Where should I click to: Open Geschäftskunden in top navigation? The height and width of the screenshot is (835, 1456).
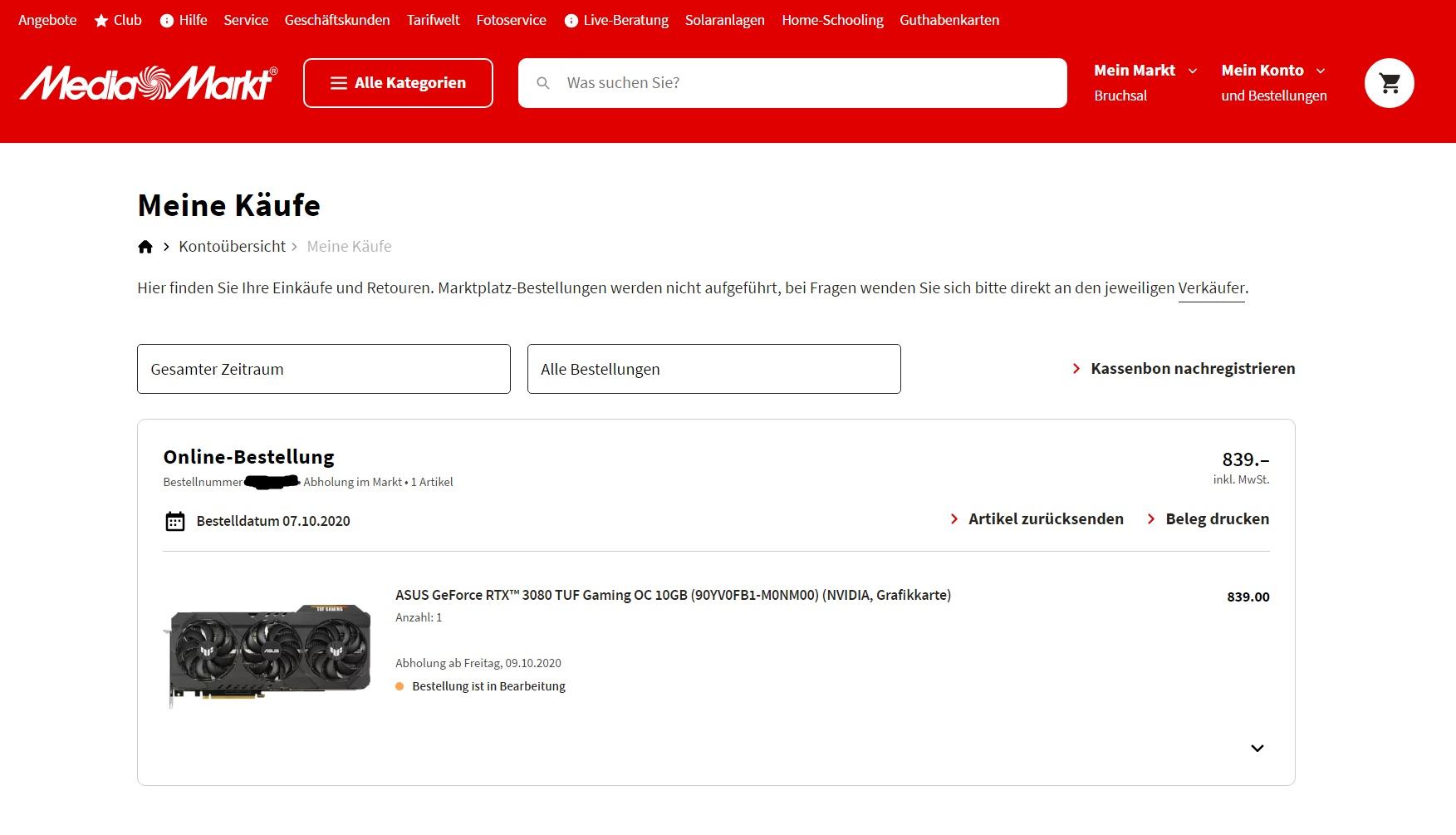(337, 20)
